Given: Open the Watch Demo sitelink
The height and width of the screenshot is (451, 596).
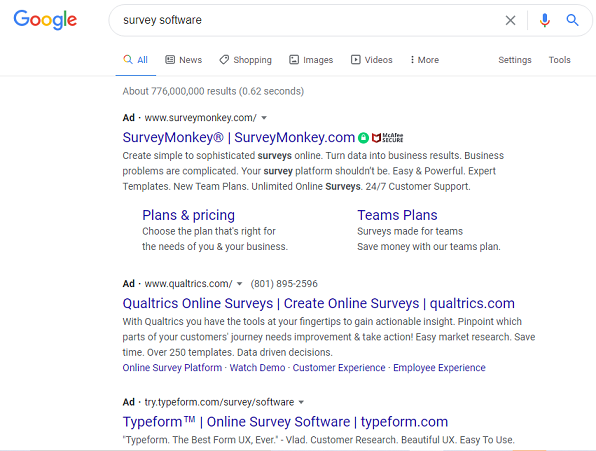Looking at the screenshot, I should tap(257, 368).
